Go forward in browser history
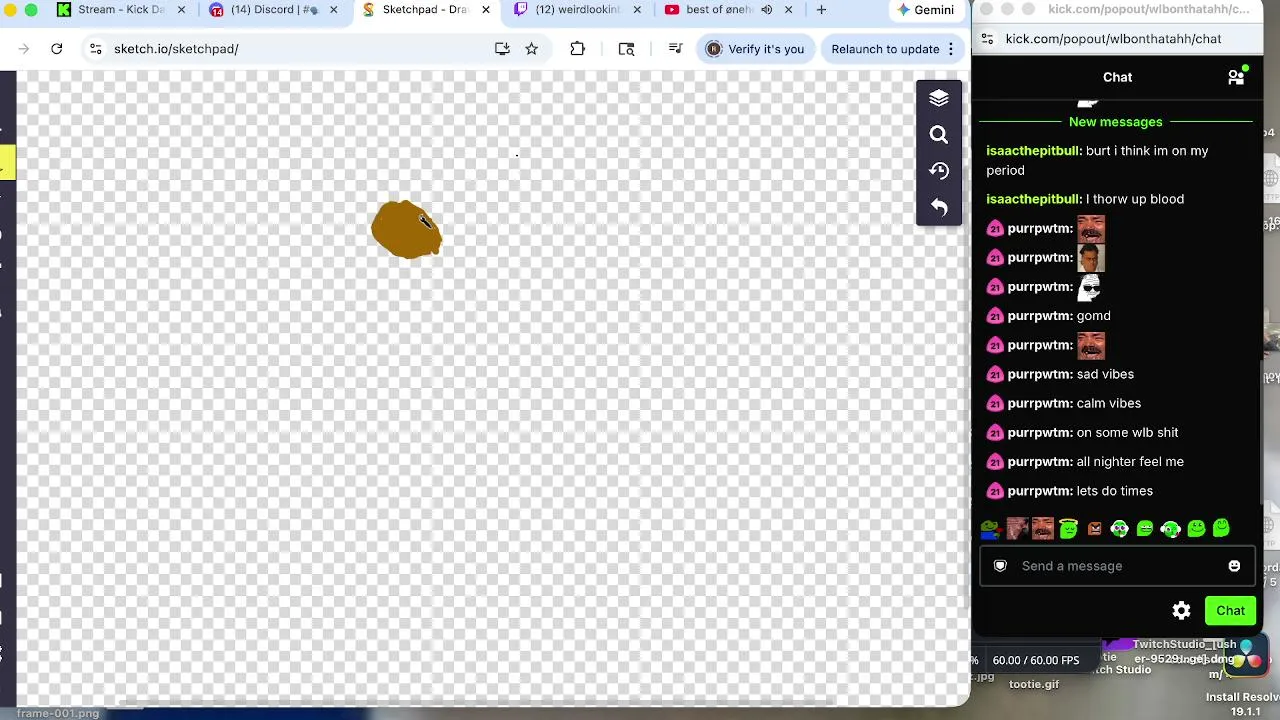The width and height of the screenshot is (1280, 720). point(24,49)
